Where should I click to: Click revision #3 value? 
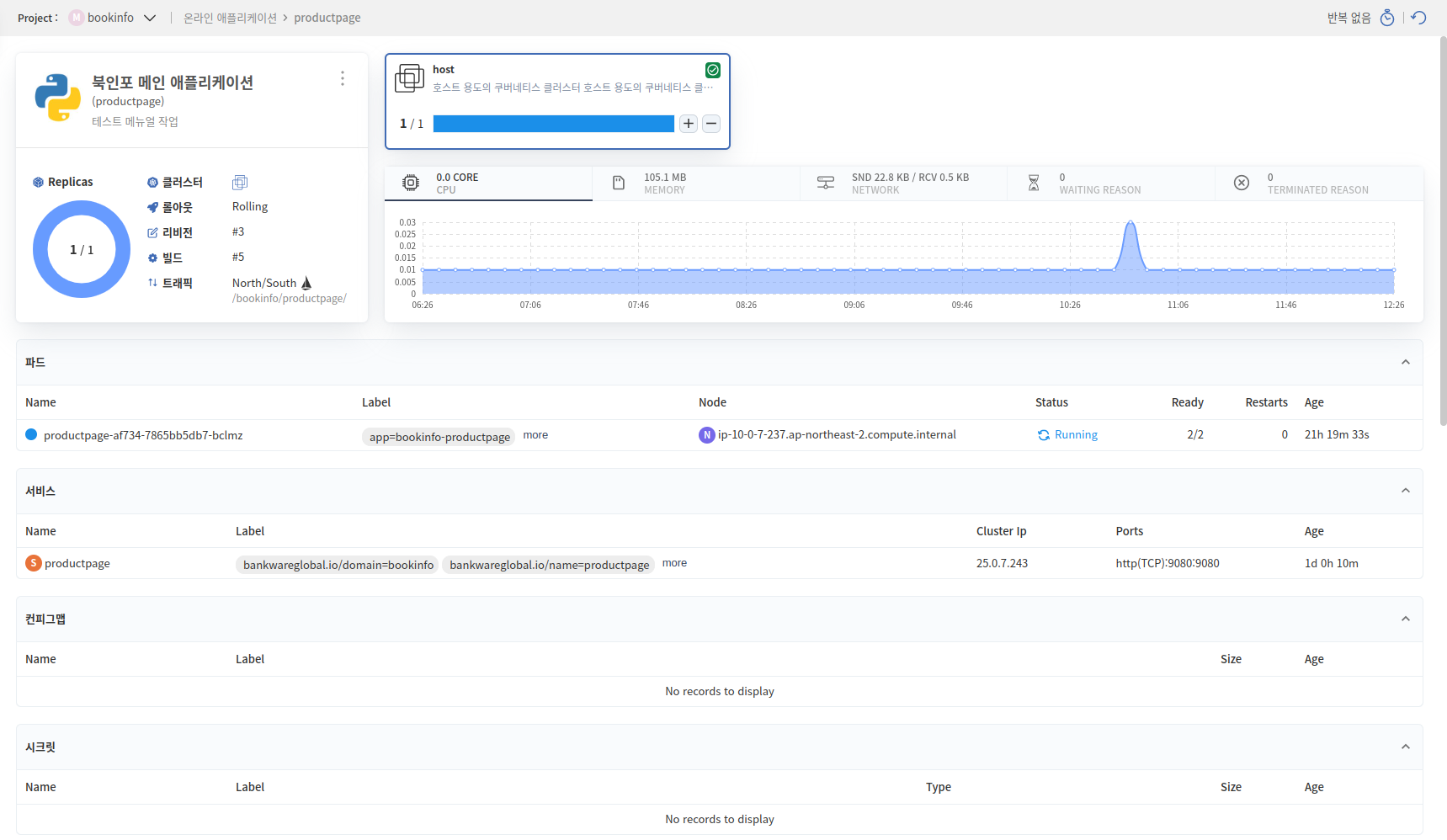point(238,231)
